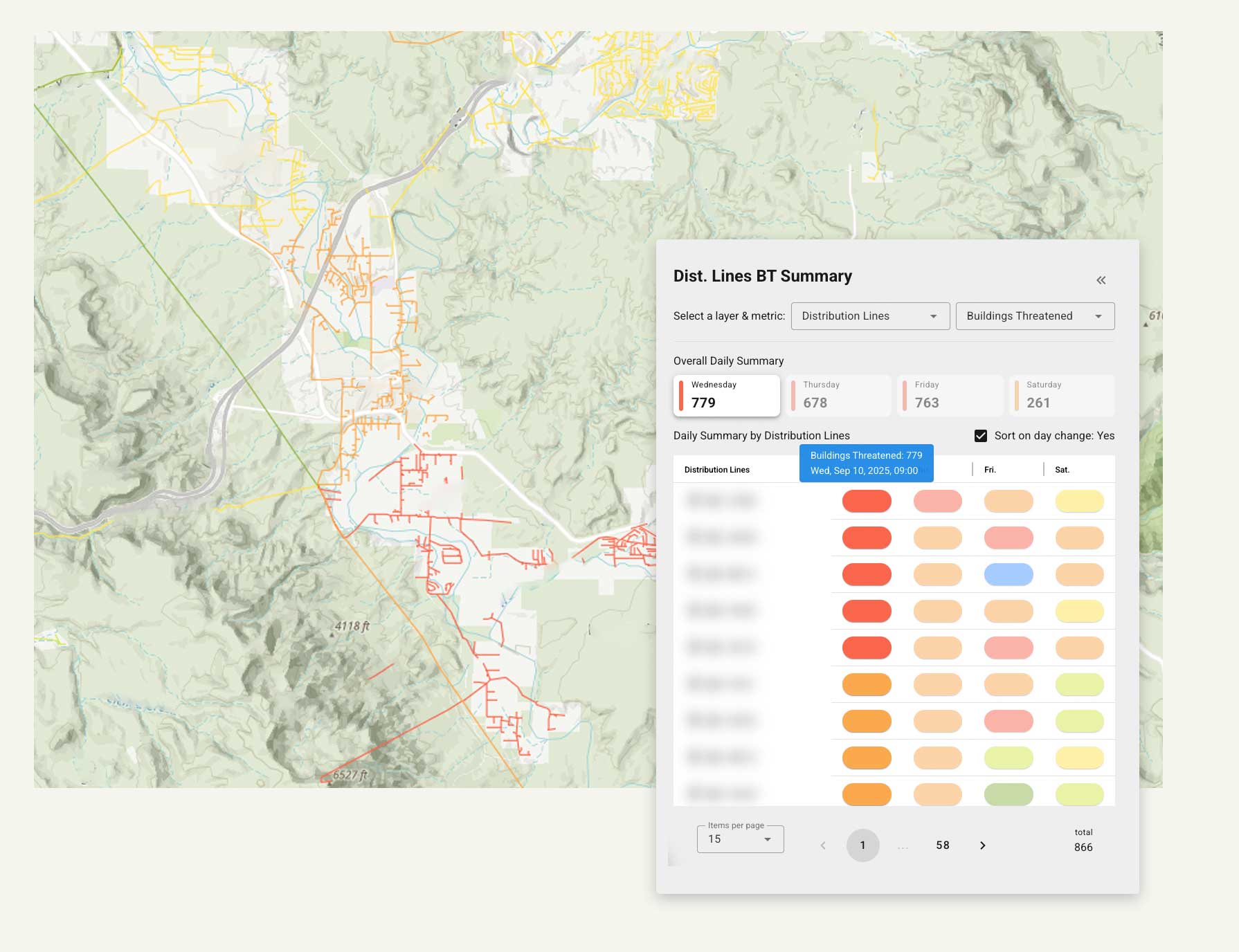The width and height of the screenshot is (1239, 952).
Task: Click the Sat. column header
Action: click(x=1062, y=469)
